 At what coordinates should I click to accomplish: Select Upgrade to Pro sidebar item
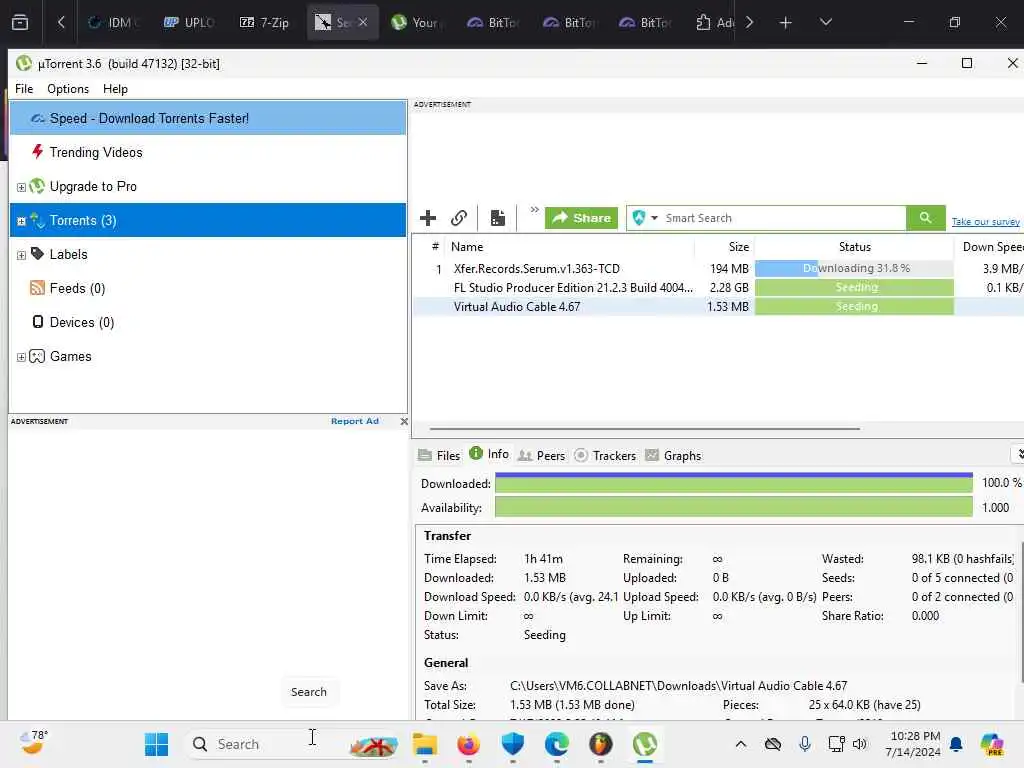click(x=93, y=187)
